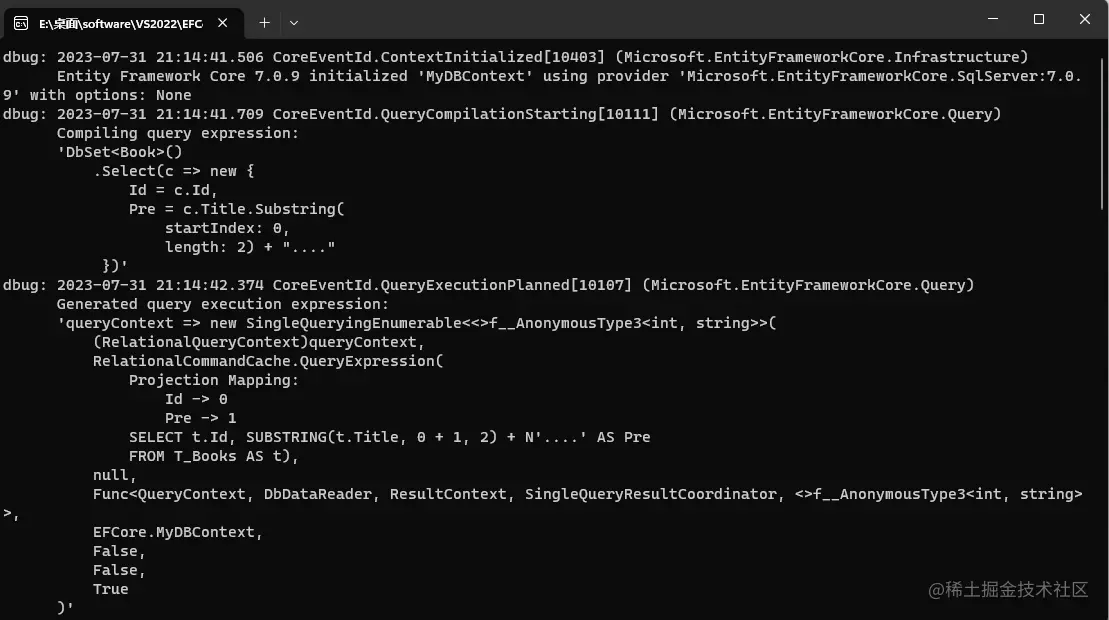The width and height of the screenshot is (1109, 620).
Task: Click the 'Compiling query expression:' text
Action: click(178, 133)
